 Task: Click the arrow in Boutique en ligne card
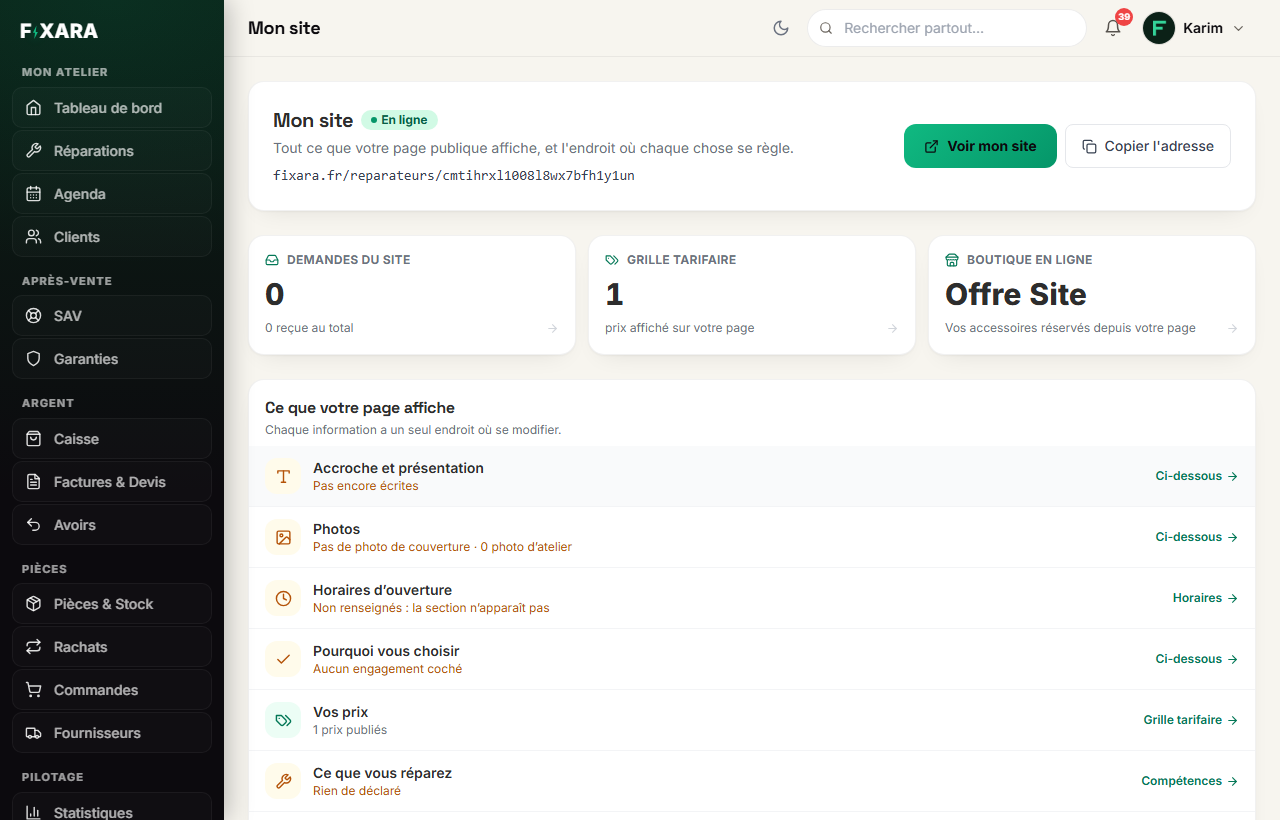1233,328
